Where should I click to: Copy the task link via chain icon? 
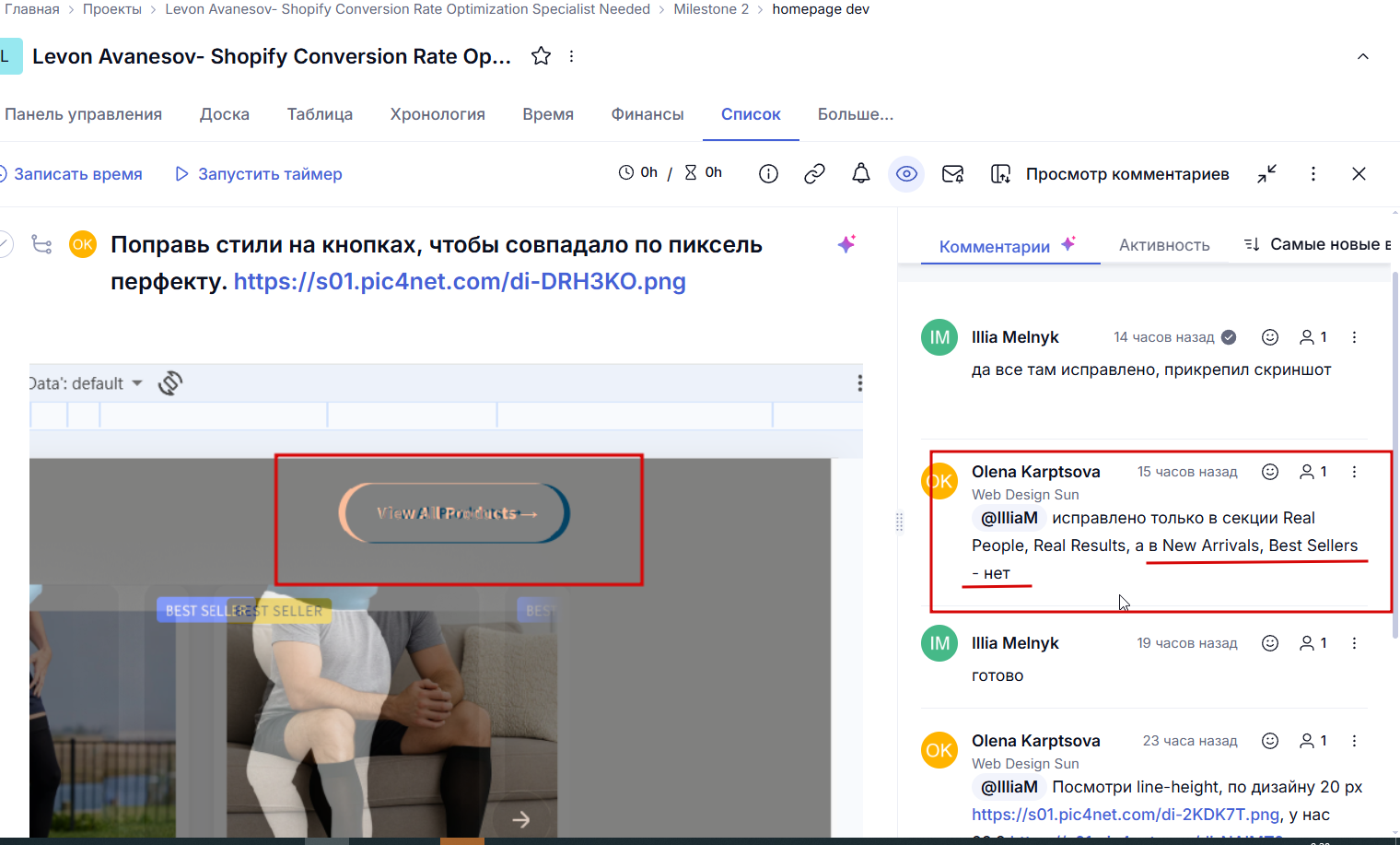(x=814, y=173)
